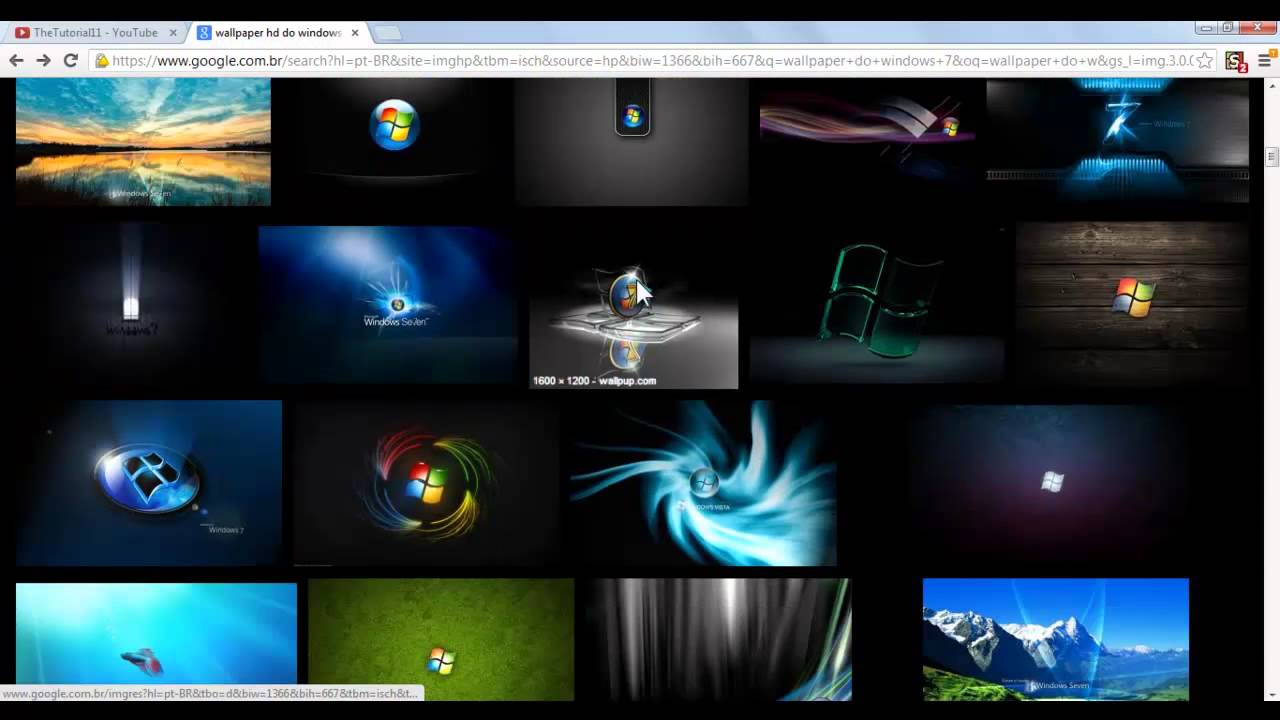Viewport: 1280px width, 720px height.
Task: Switch to TheTutorial11 - YouTube tab
Action: (96, 33)
